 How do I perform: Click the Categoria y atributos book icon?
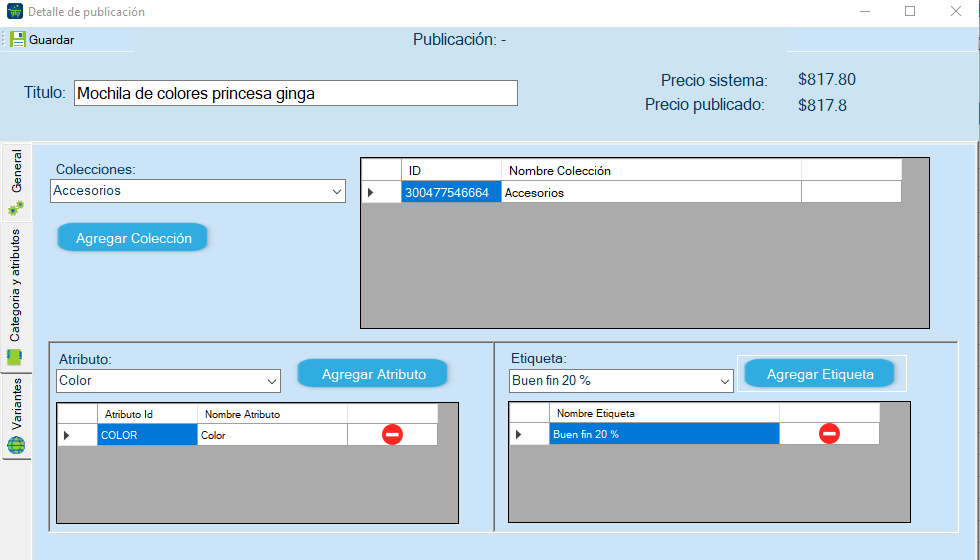(x=14, y=358)
